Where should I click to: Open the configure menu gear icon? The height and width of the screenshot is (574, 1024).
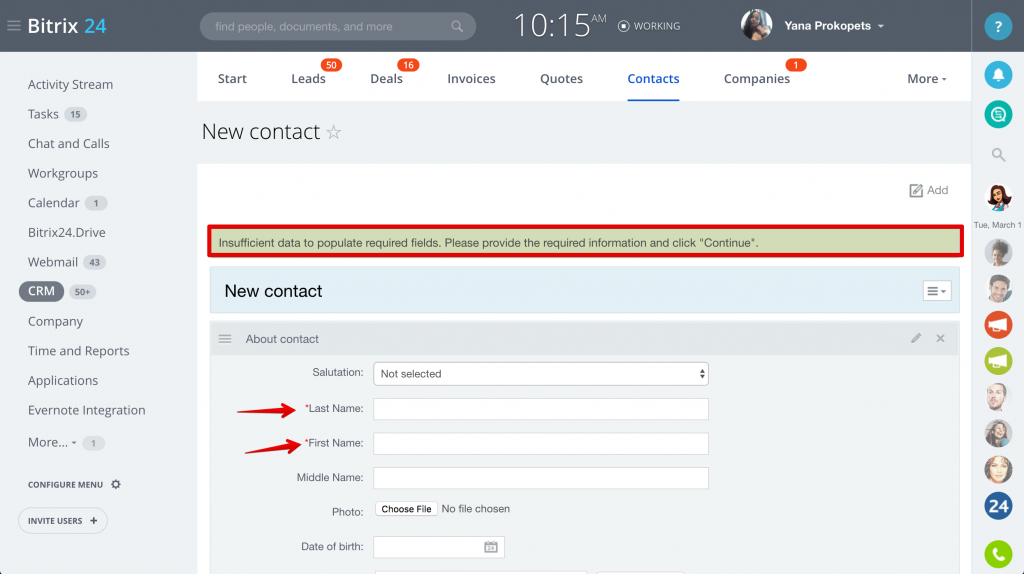coord(116,485)
